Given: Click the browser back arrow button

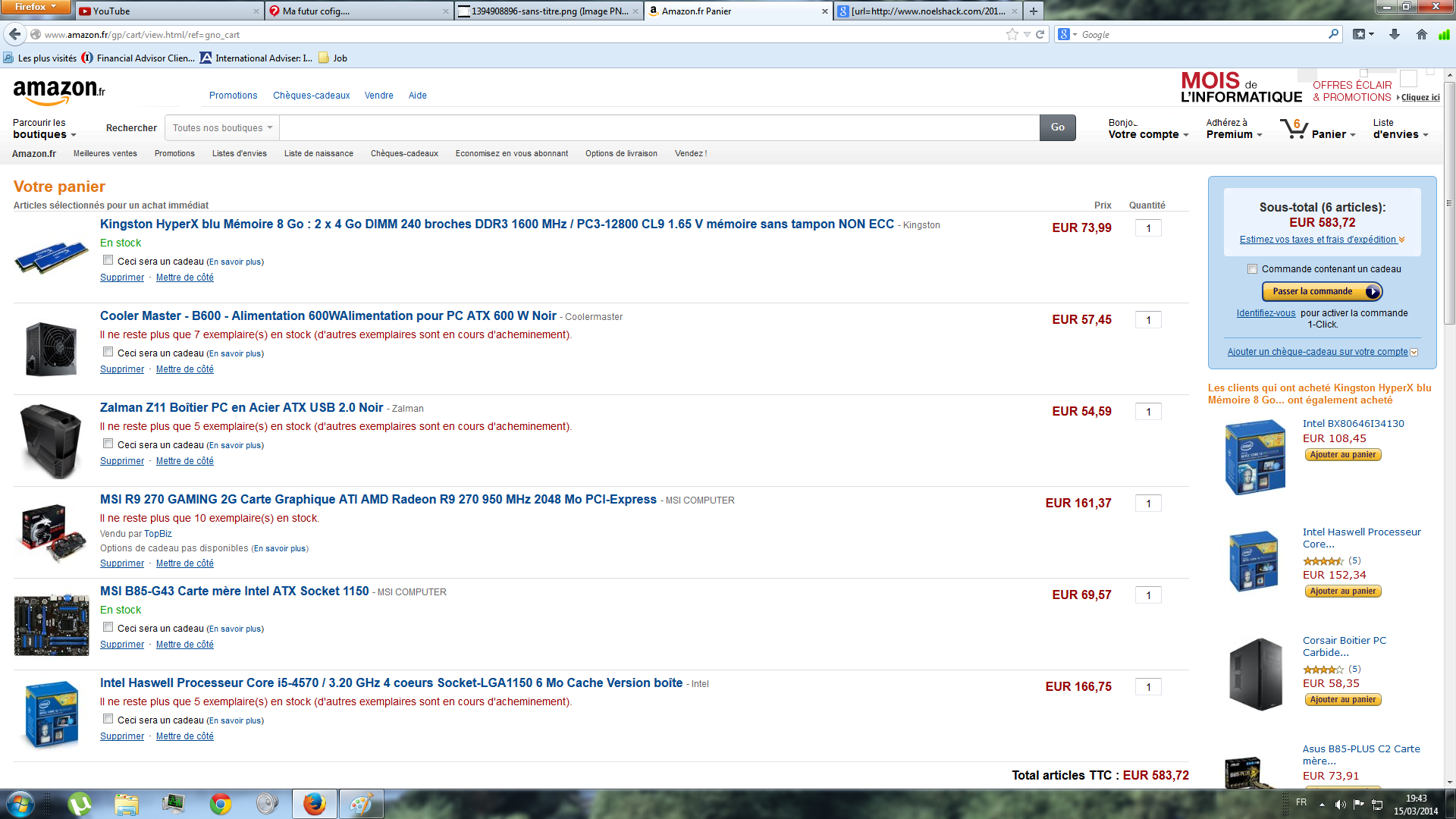Looking at the screenshot, I should pos(15,34).
